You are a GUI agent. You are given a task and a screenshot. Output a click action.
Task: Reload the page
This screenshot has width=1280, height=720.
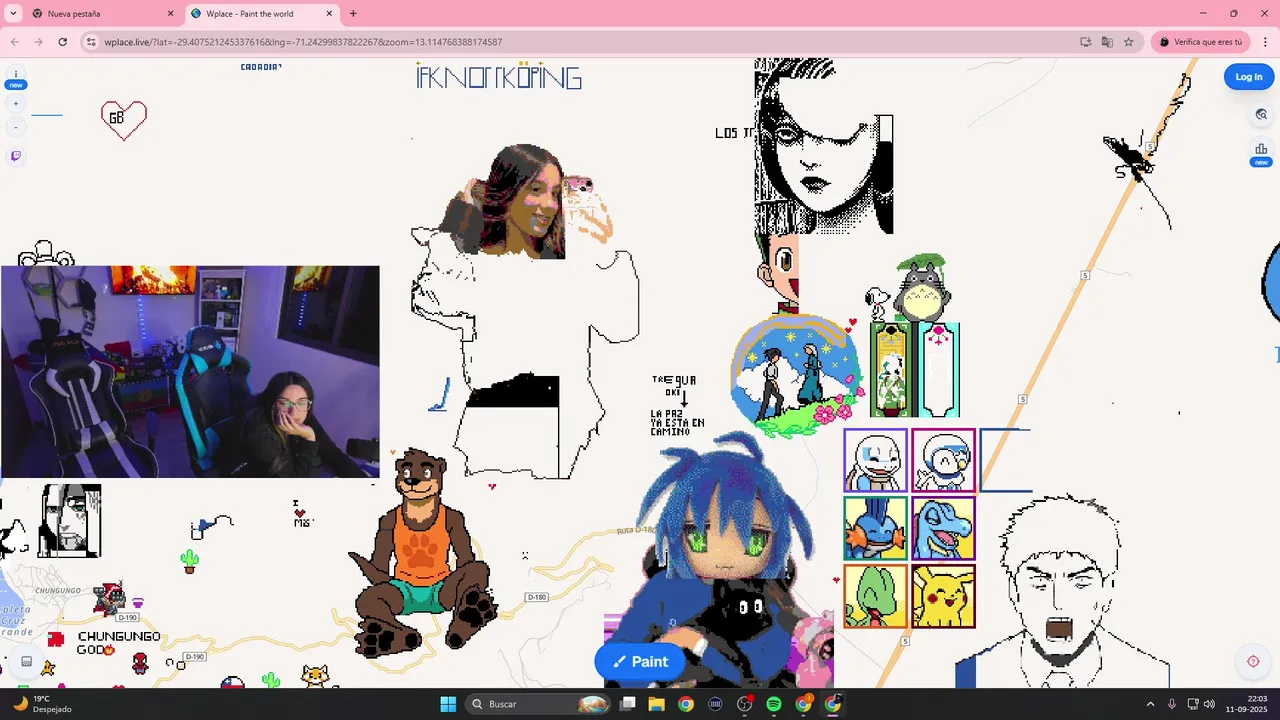click(x=62, y=42)
